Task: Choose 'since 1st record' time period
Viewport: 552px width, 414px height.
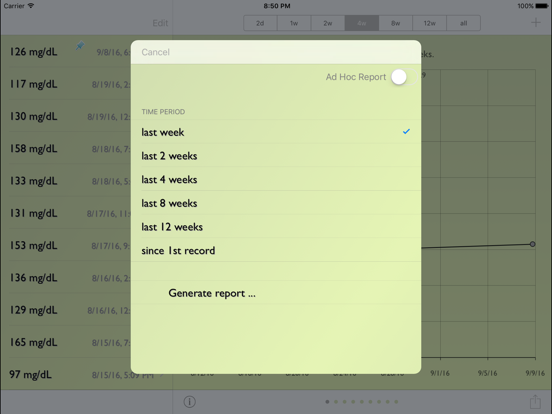Action: click(276, 250)
